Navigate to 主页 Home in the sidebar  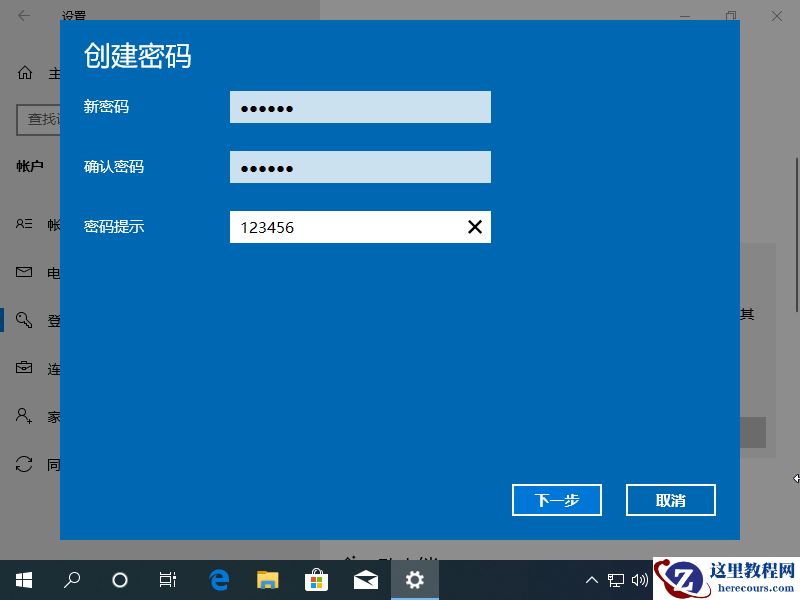coord(25,71)
